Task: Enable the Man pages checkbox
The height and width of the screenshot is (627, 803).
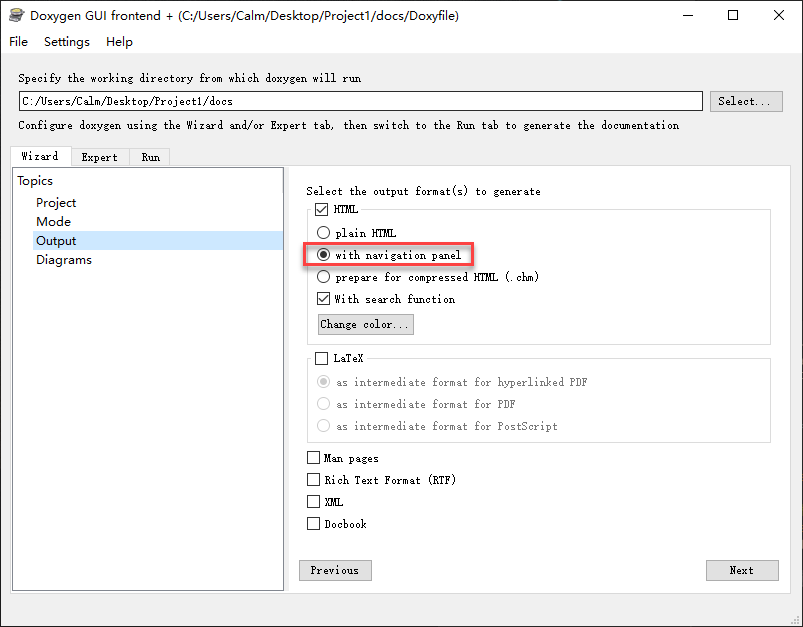Action: [314, 458]
